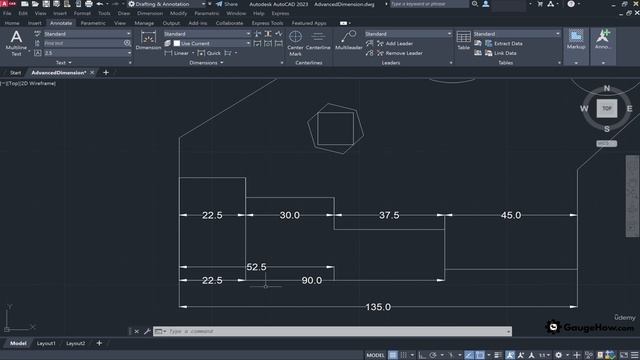Expand the Dimensions panel
Screen dimensions: 640x360
point(207,63)
